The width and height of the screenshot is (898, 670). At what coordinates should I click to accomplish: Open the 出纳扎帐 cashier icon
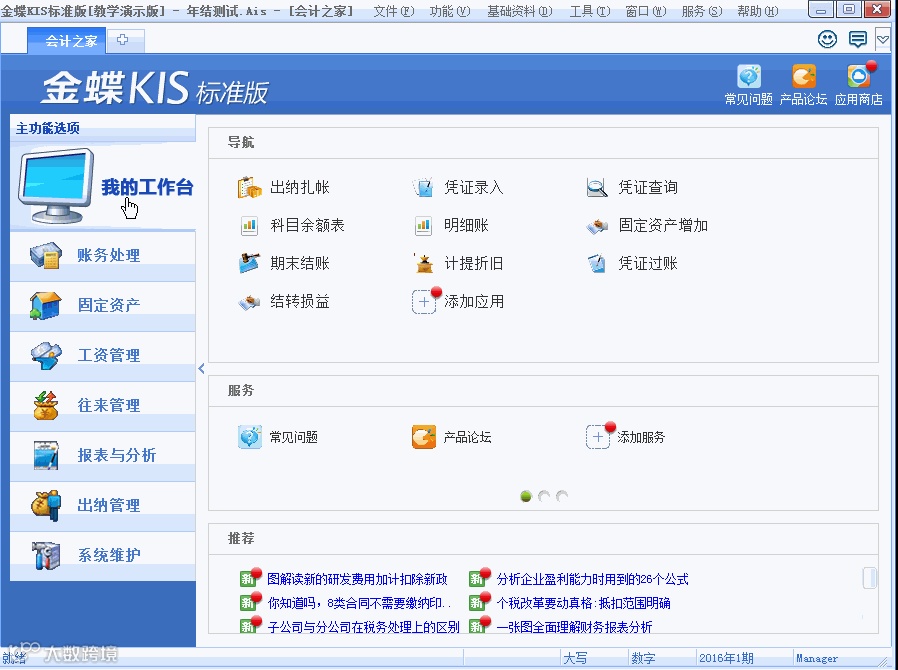click(250, 187)
